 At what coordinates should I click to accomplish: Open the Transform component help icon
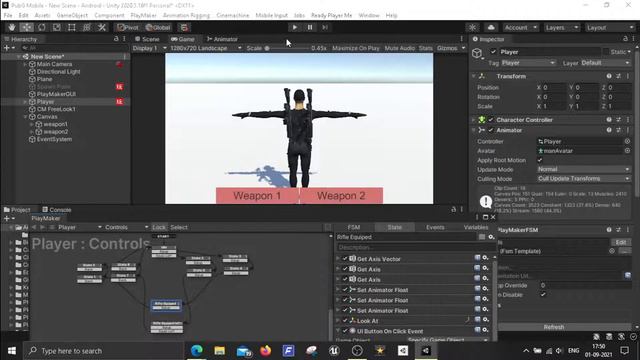click(609, 76)
